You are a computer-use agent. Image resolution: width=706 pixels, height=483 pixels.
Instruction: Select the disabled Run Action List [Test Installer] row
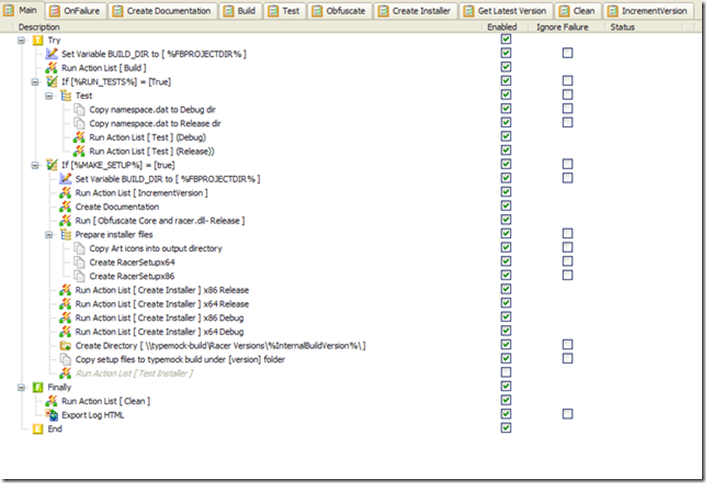[134, 374]
